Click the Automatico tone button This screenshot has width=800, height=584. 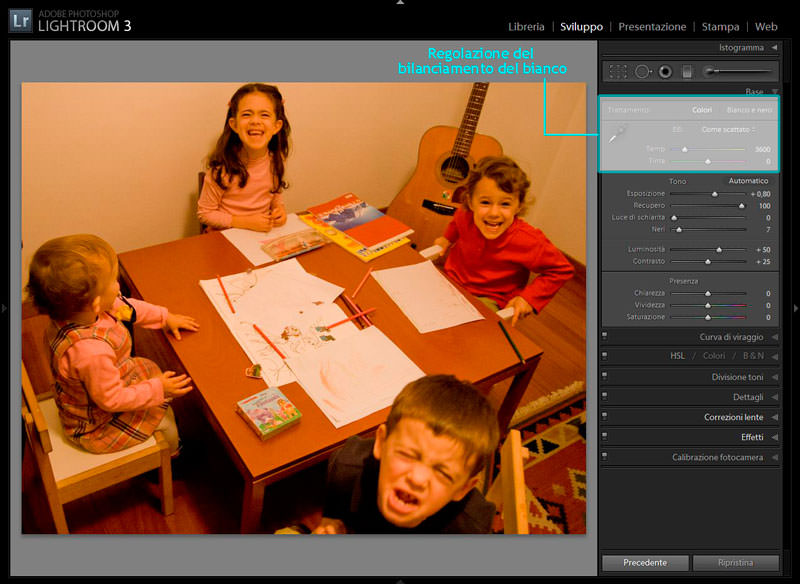[748, 181]
